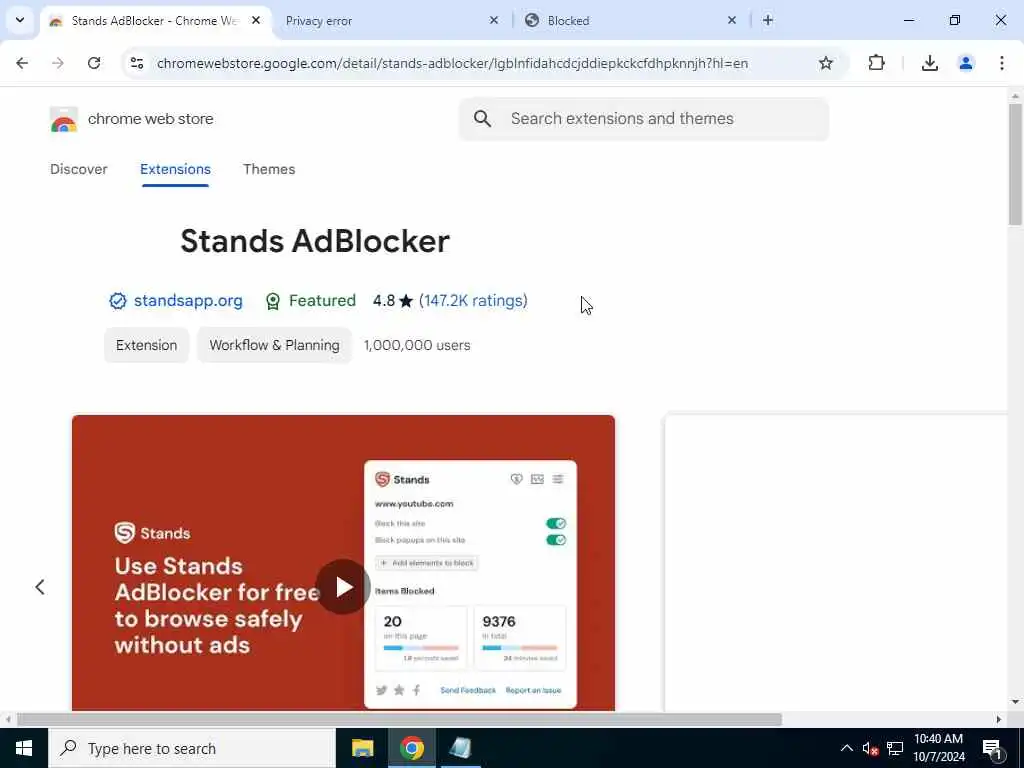Viewport: 1024px width, 768px height.
Task: Open the Extensions section
Action: (175, 169)
